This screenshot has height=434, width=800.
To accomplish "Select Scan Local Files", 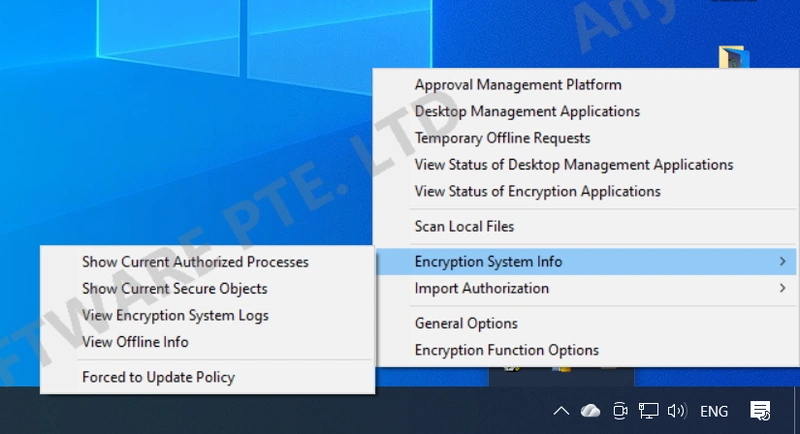I will tap(586, 226).
